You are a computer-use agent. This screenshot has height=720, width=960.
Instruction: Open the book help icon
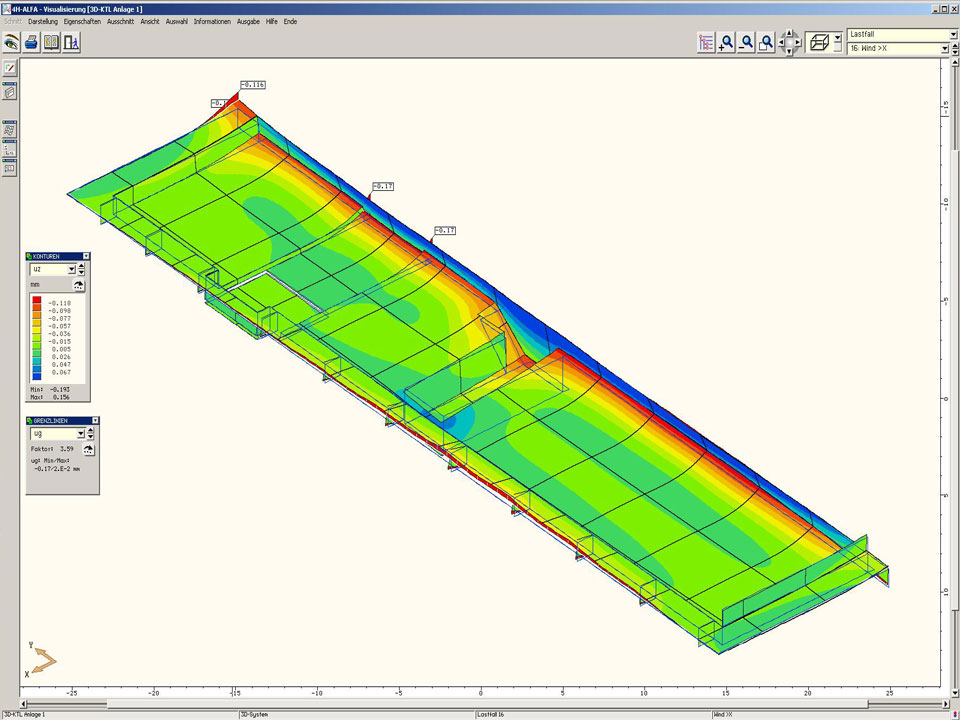[x=51, y=42]
